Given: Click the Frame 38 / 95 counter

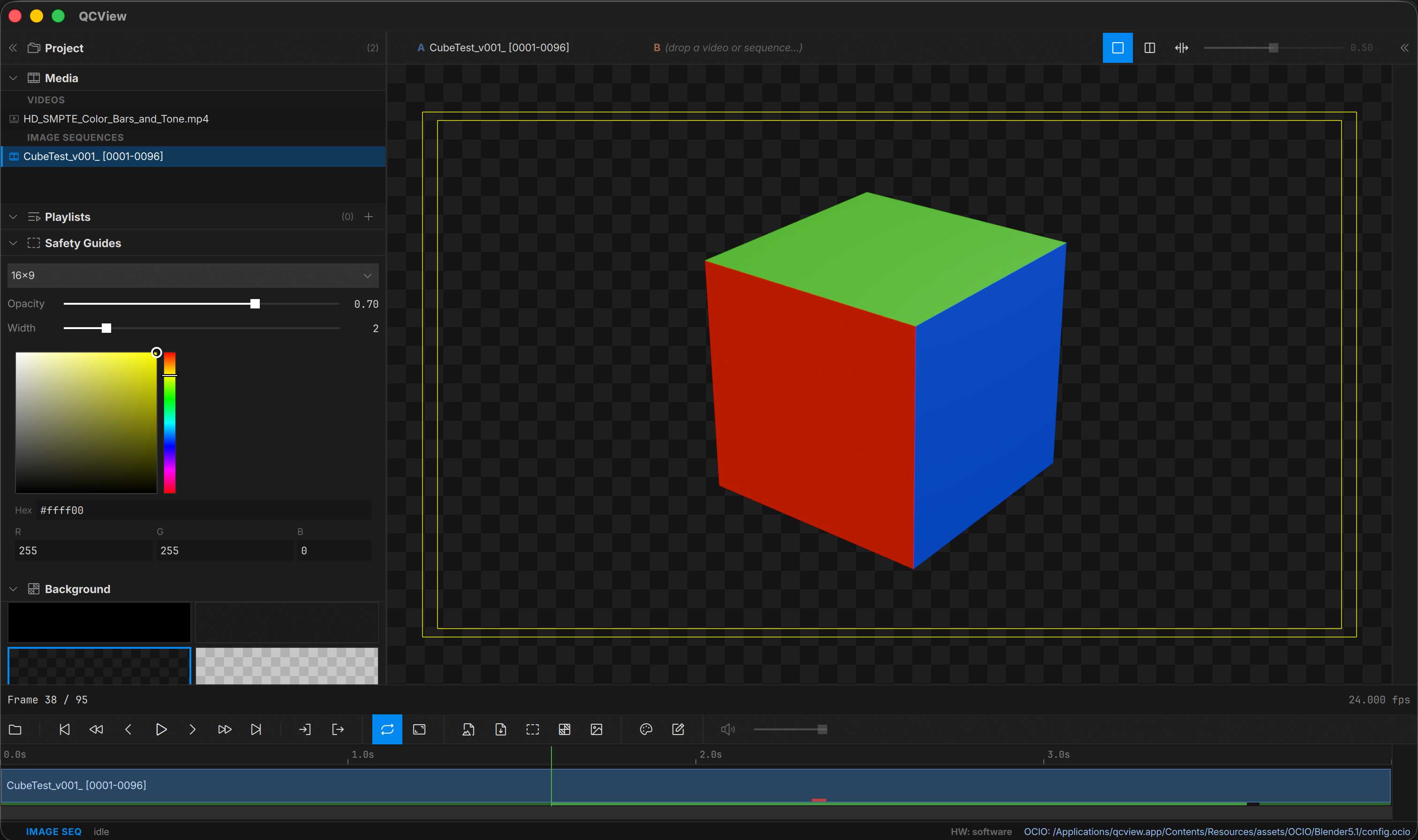Looking at the screenshot, I should [x=47, y=700].
